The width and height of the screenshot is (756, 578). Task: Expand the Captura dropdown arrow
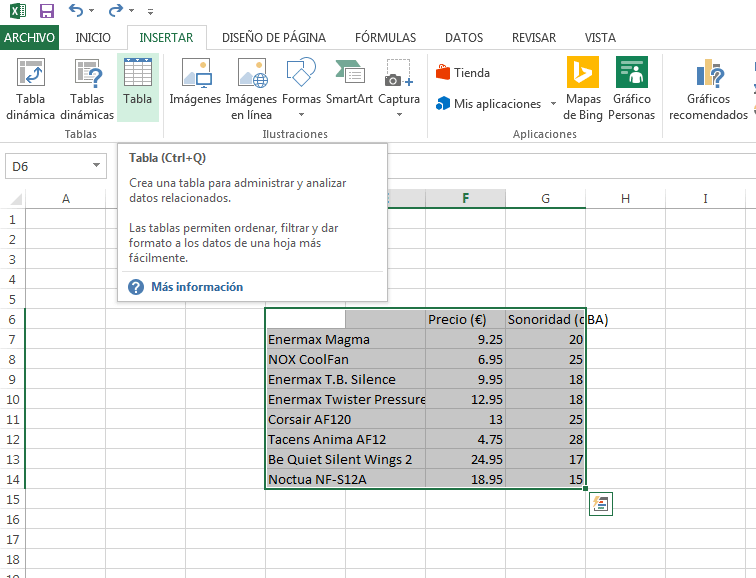(399, 115)
